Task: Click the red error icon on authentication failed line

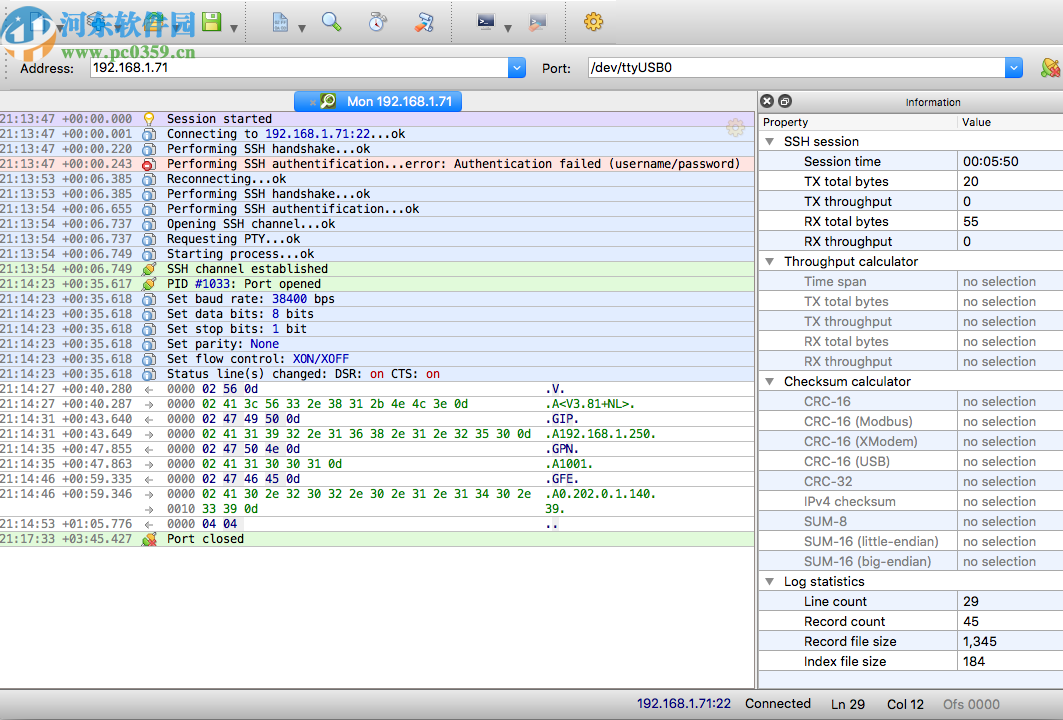Action: pyautogui.click(x=149, y=164)
